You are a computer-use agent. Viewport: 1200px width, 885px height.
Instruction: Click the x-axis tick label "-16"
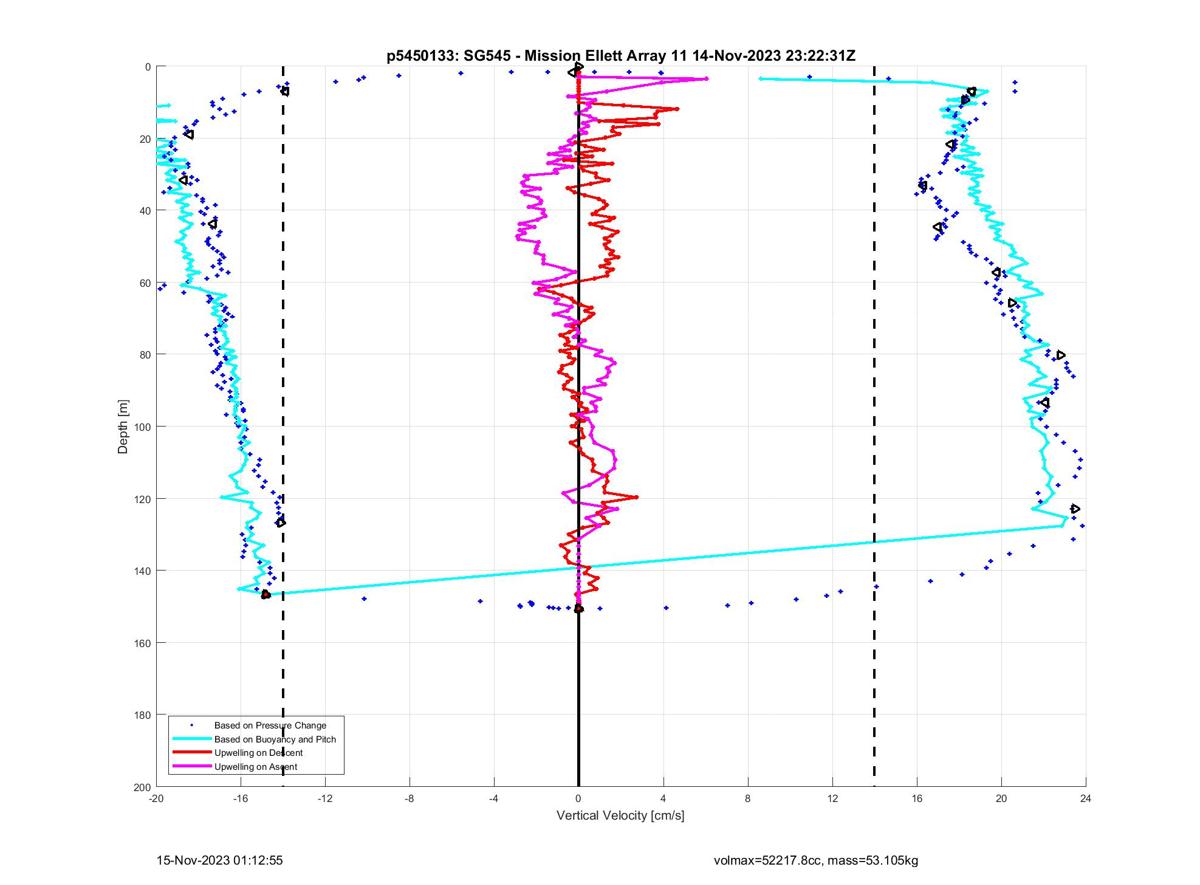point(240,799)
